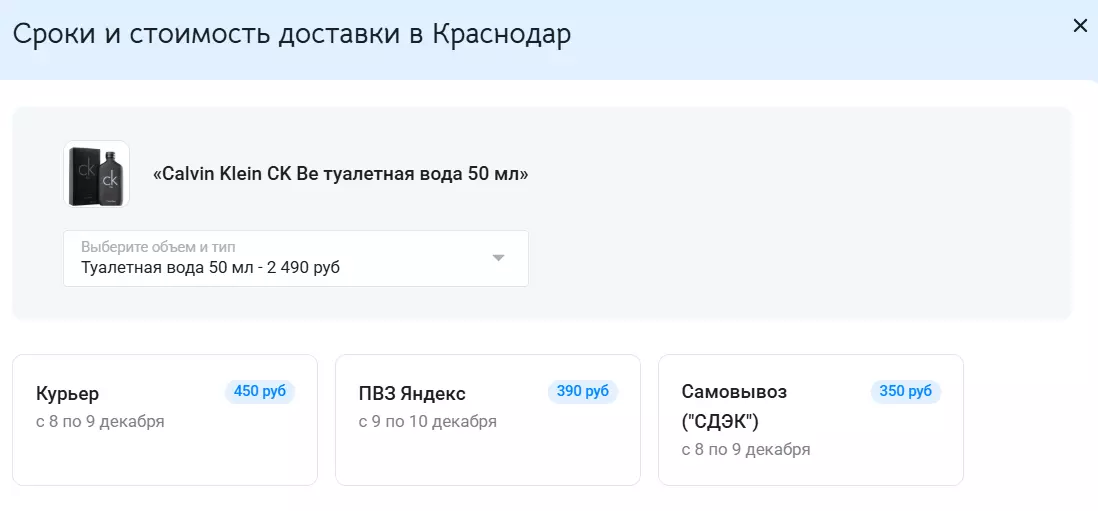Viewport: 1098px width, 511px height.
Task: Expand the volume dropdown arrow
Action: (499, 258)
